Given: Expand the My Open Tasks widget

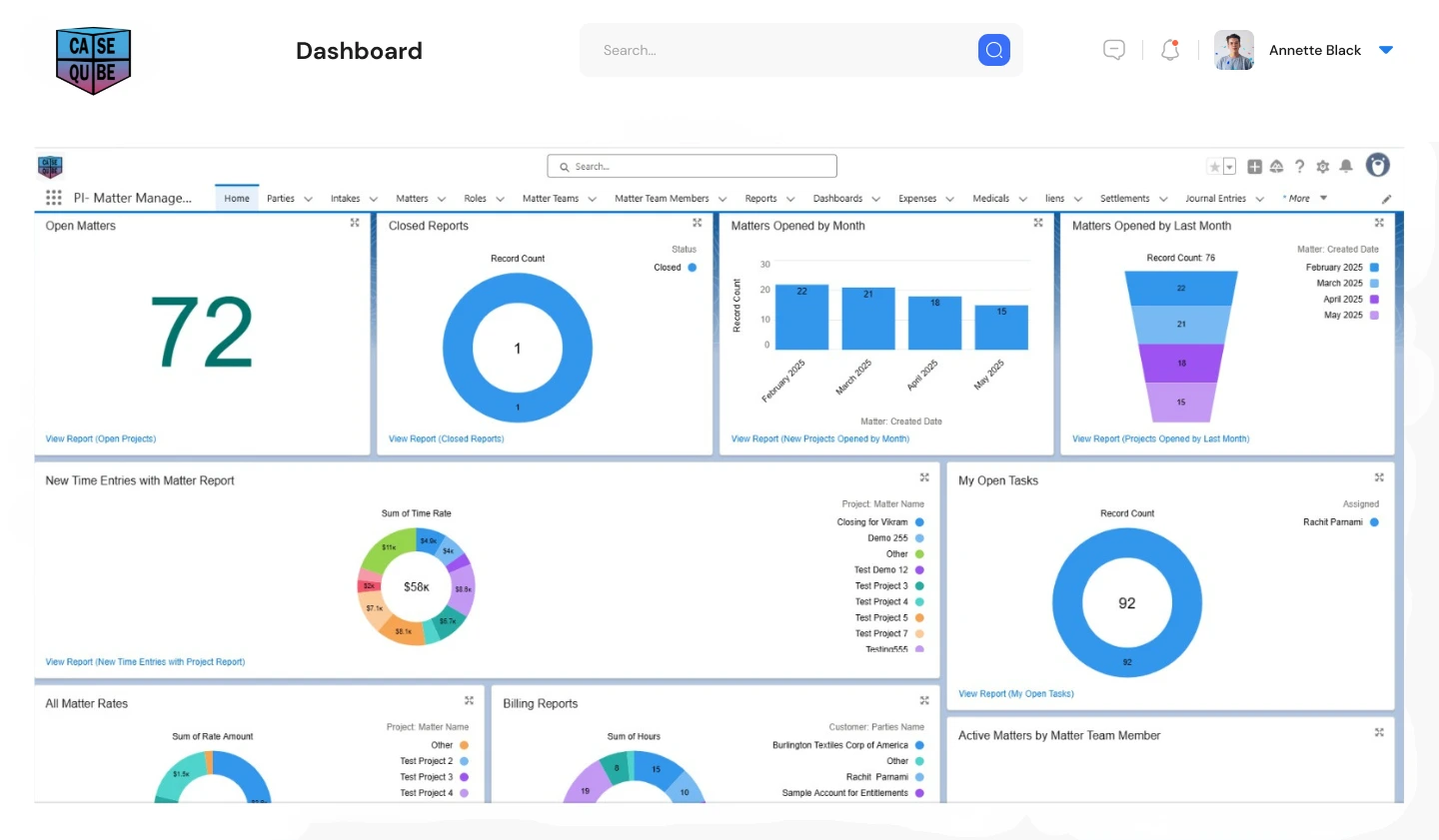Looking at the screenshot, I should (1379, 477).
